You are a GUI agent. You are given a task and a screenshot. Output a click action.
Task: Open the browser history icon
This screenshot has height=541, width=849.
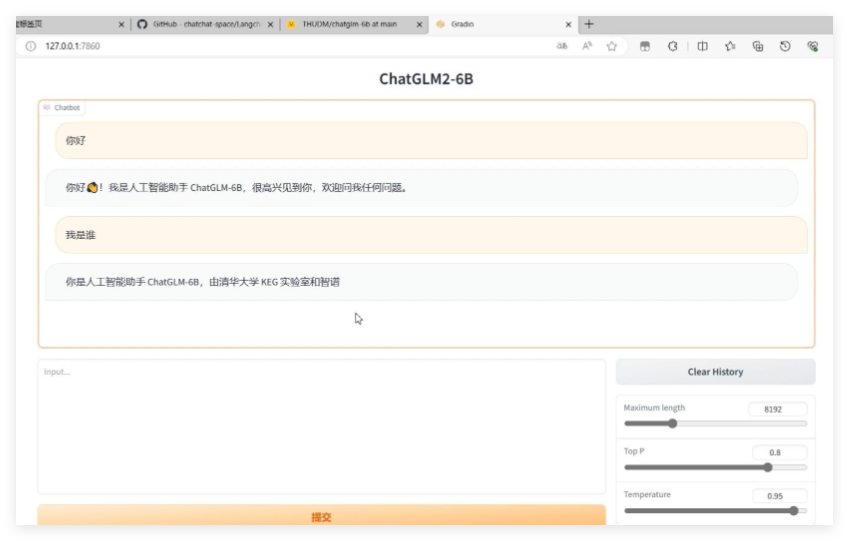785,46
